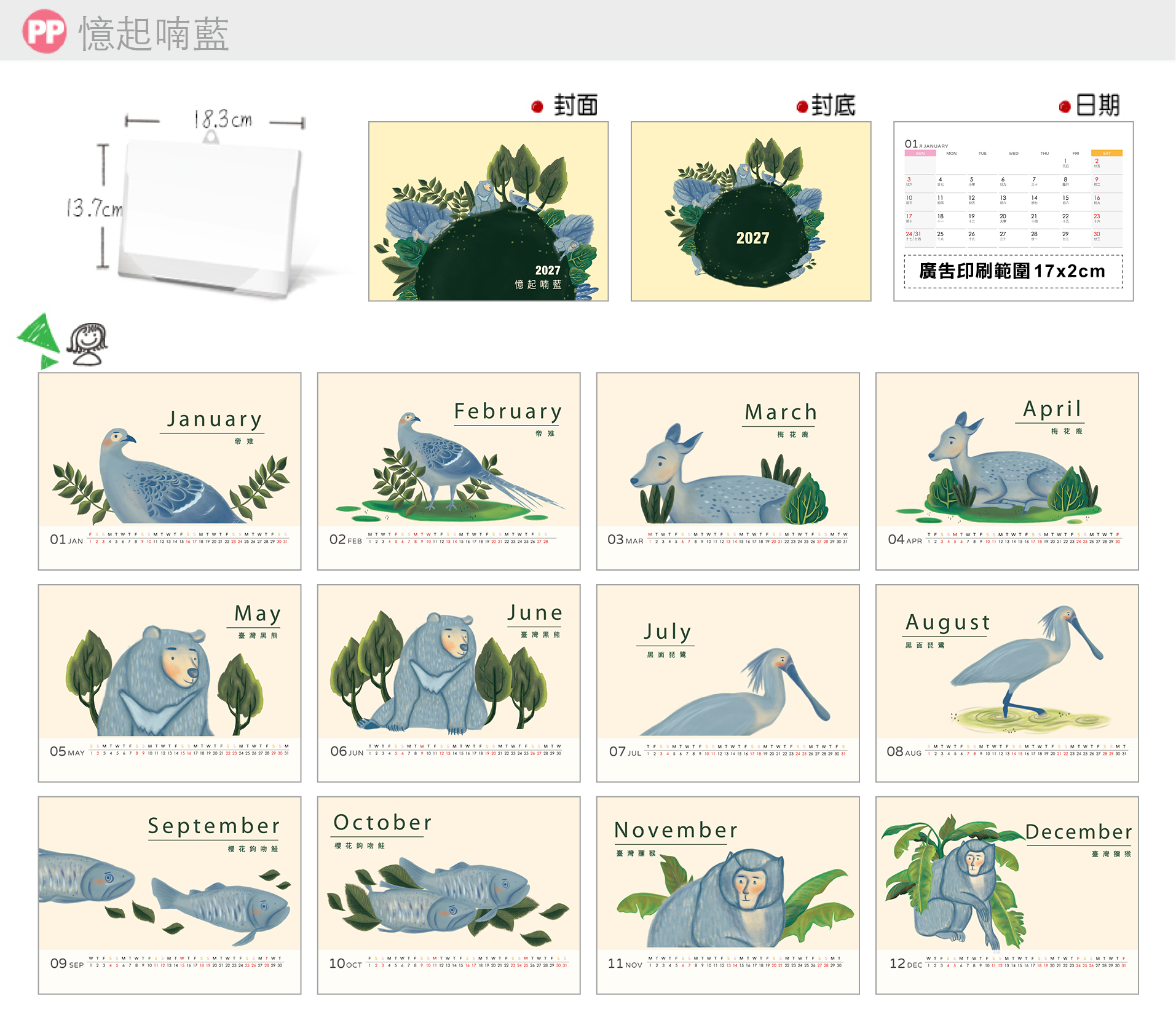Open the February pheasant page thumbnail
The height and width of the screenshot is (1025, 1176).
[x=449, y=471]
